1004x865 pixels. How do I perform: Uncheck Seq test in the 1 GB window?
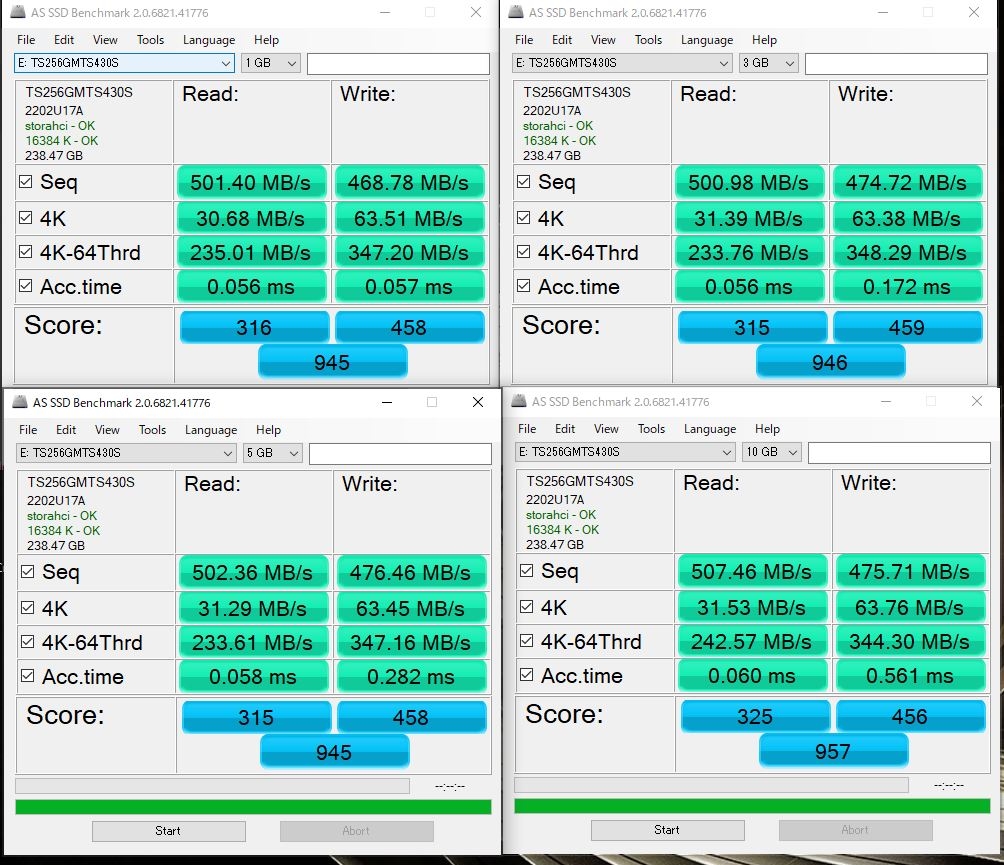pos(26,182)
